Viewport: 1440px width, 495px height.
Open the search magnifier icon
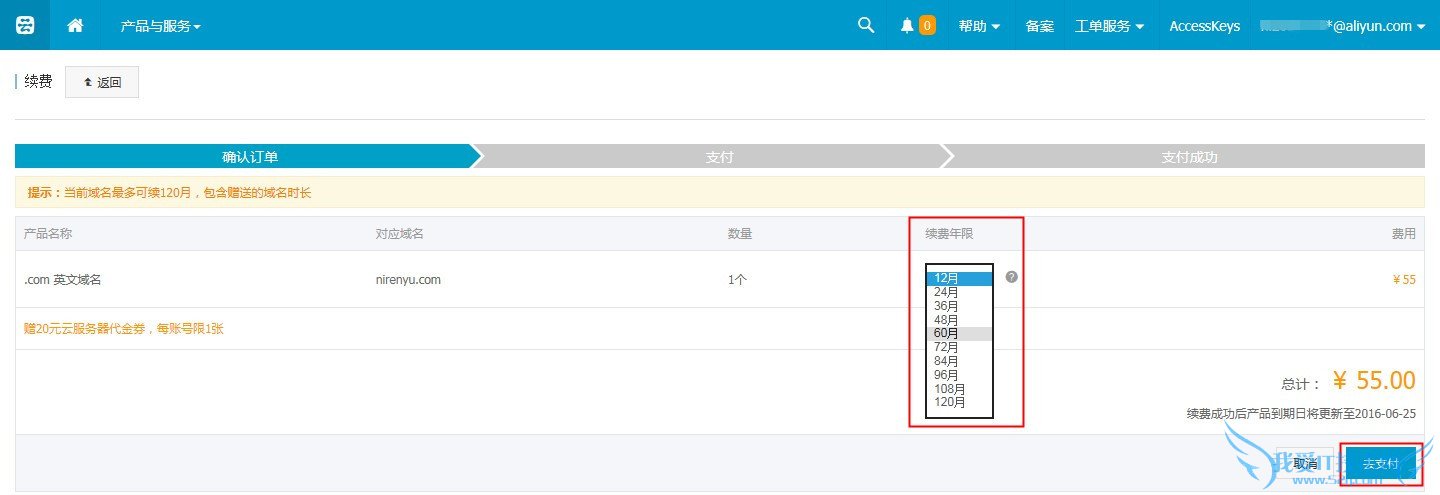(x=866, y=25)
